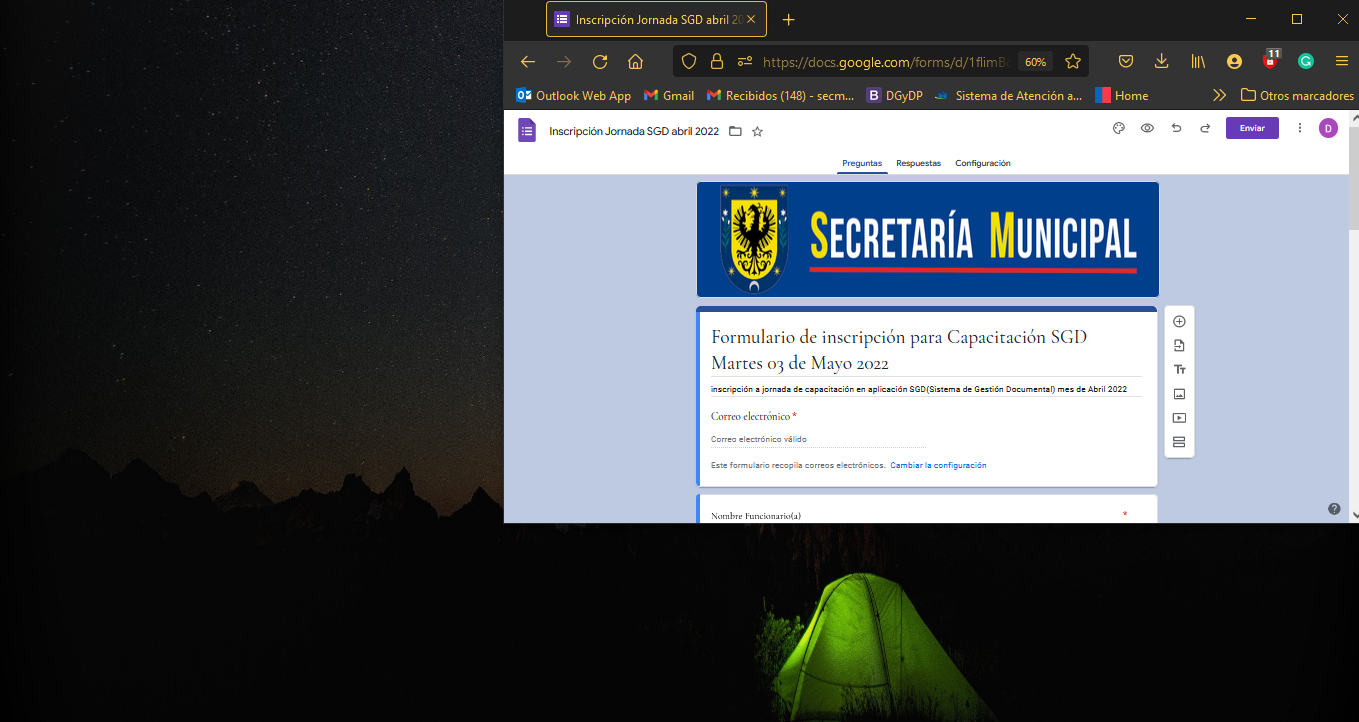Undo the last form change
This screenshot has width=1359, height=722.
pyautogui.click(x=1176, y=129)
